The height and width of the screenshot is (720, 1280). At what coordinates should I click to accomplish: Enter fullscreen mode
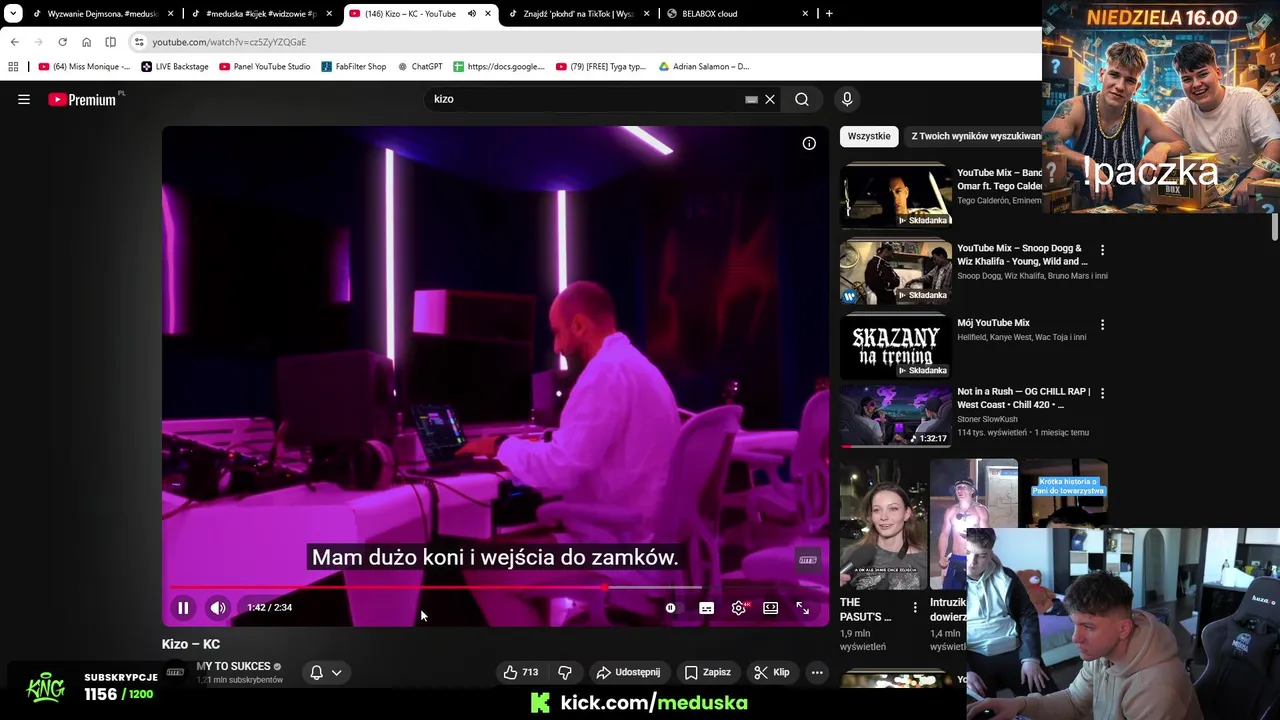(x=803, y=608)
